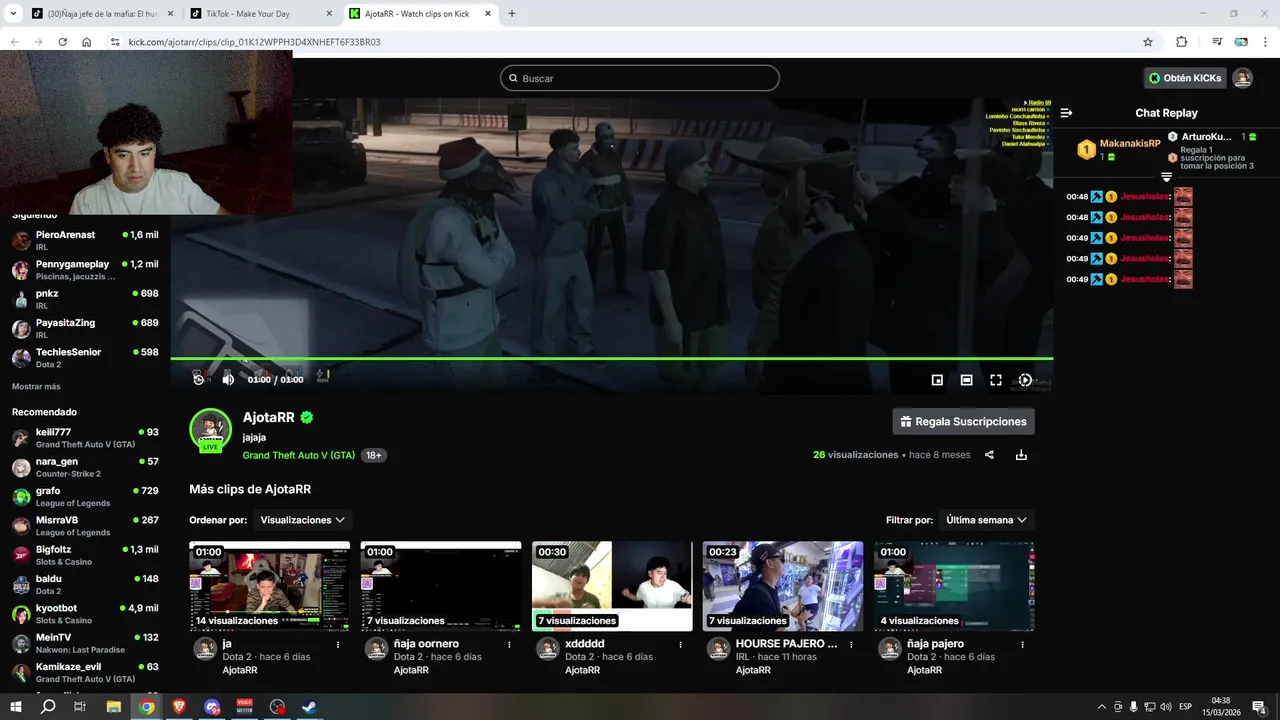Toggle mini player mode
This screenshot has height=720, width=1280.
(937, 380)
